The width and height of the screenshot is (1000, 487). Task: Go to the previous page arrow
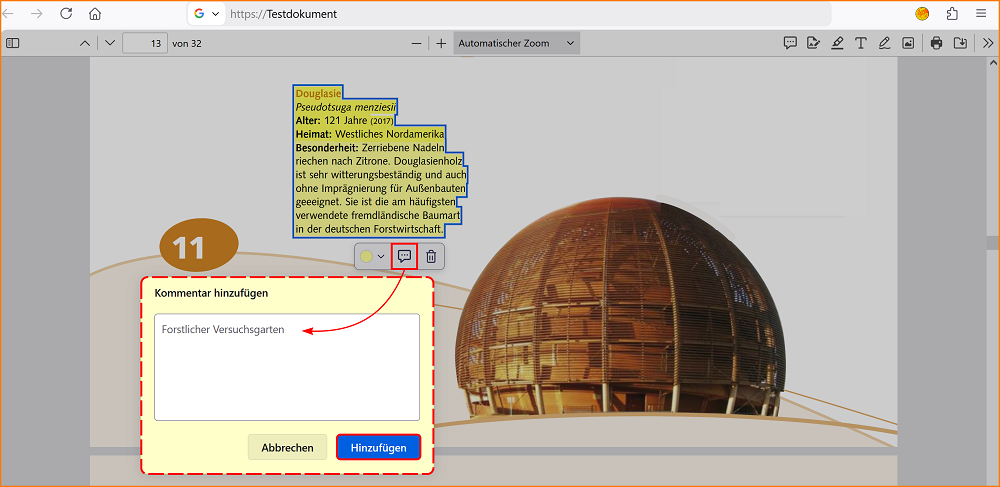pyautogui.click(x=84, y=43)
